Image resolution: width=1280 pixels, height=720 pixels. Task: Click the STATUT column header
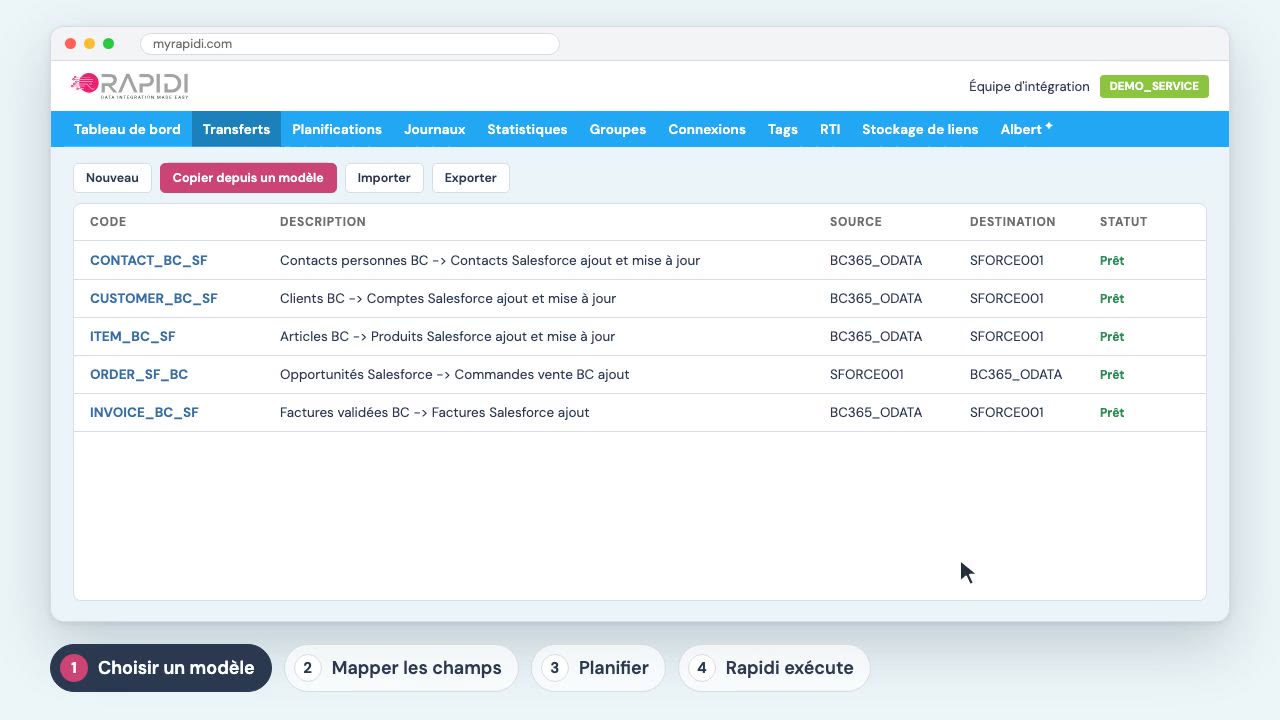coord(1124,222)
